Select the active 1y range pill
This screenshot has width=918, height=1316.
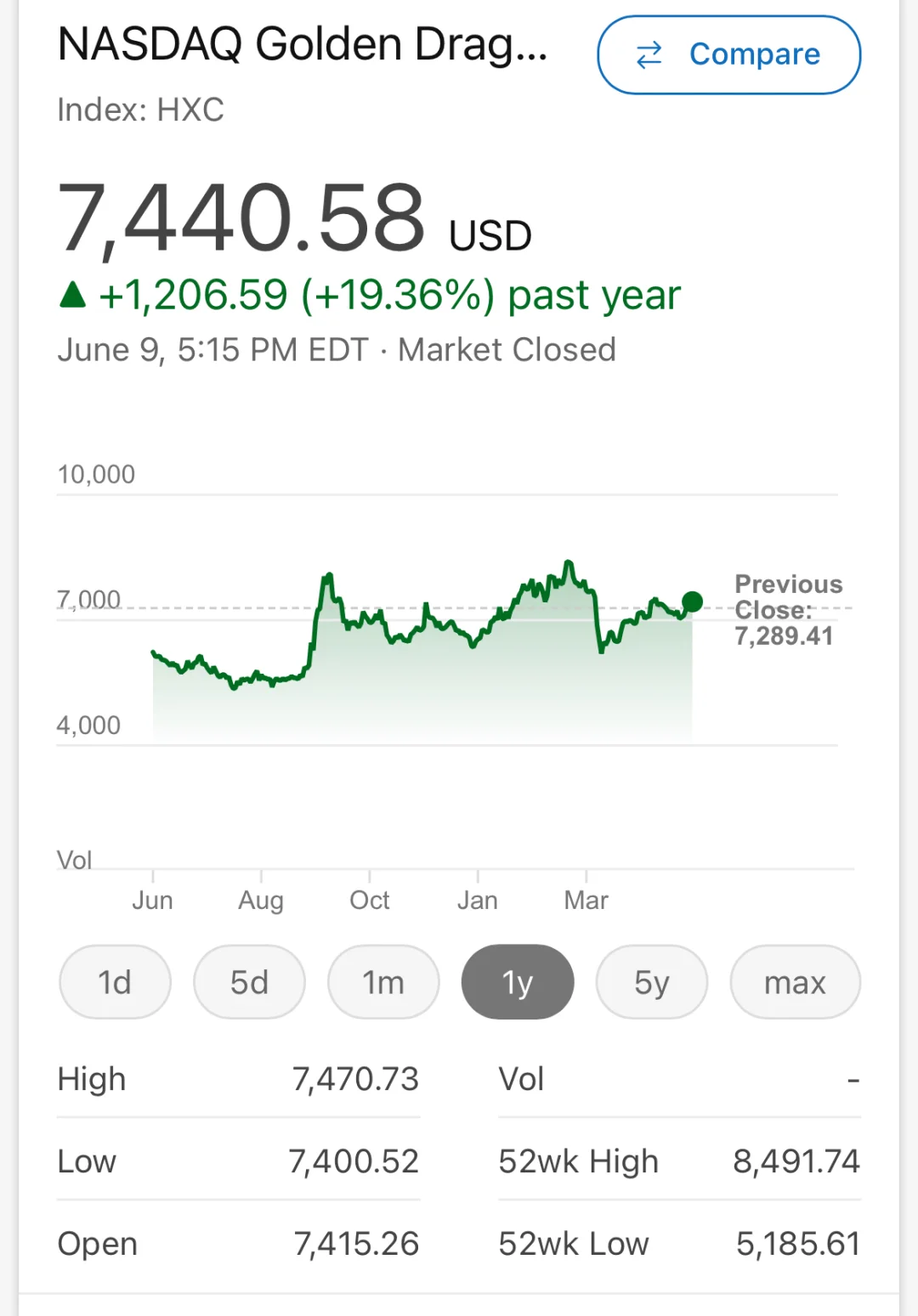pyautogui.click(x=518, y=982)
